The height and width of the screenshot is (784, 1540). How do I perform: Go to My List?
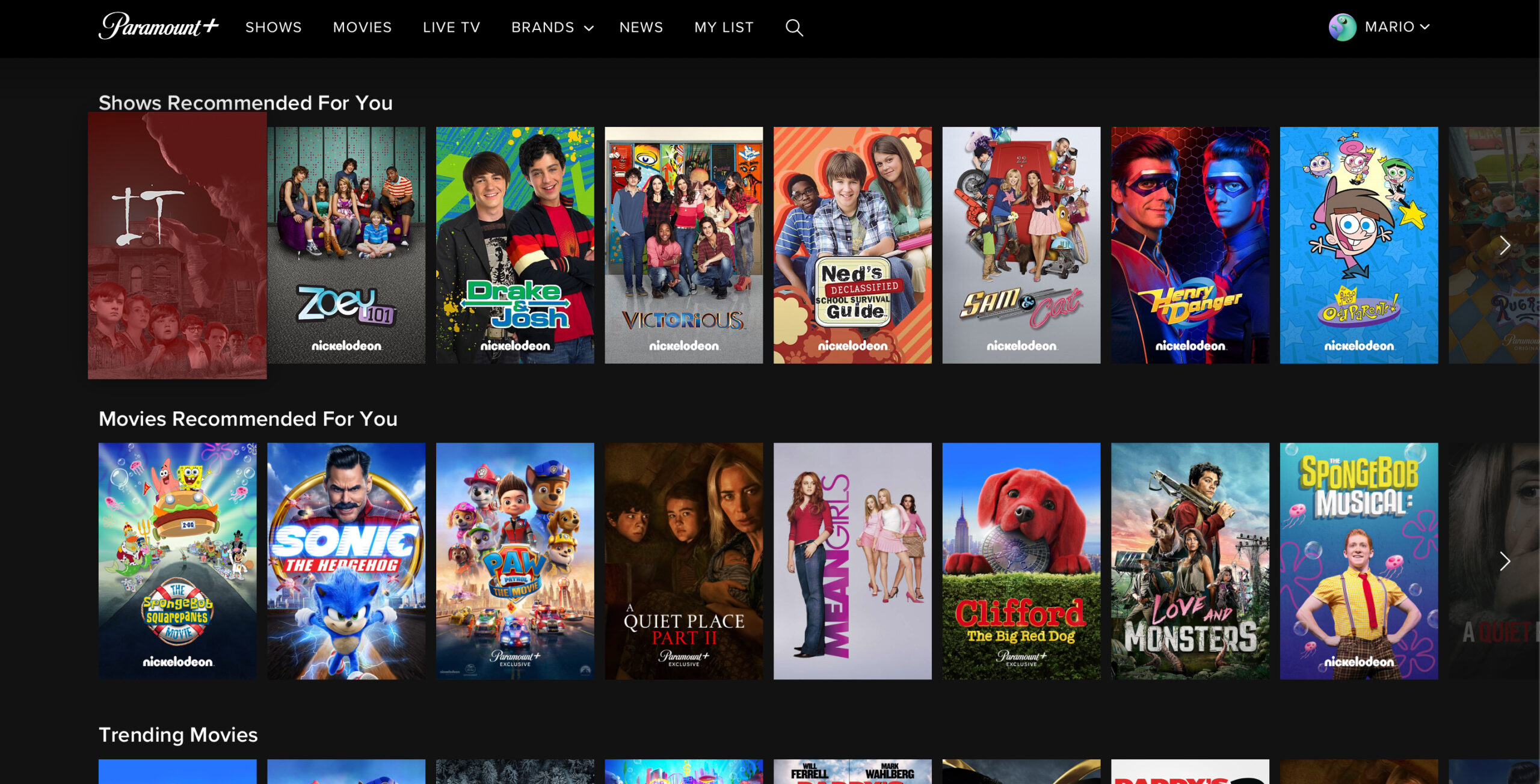[x=724, y=28]
